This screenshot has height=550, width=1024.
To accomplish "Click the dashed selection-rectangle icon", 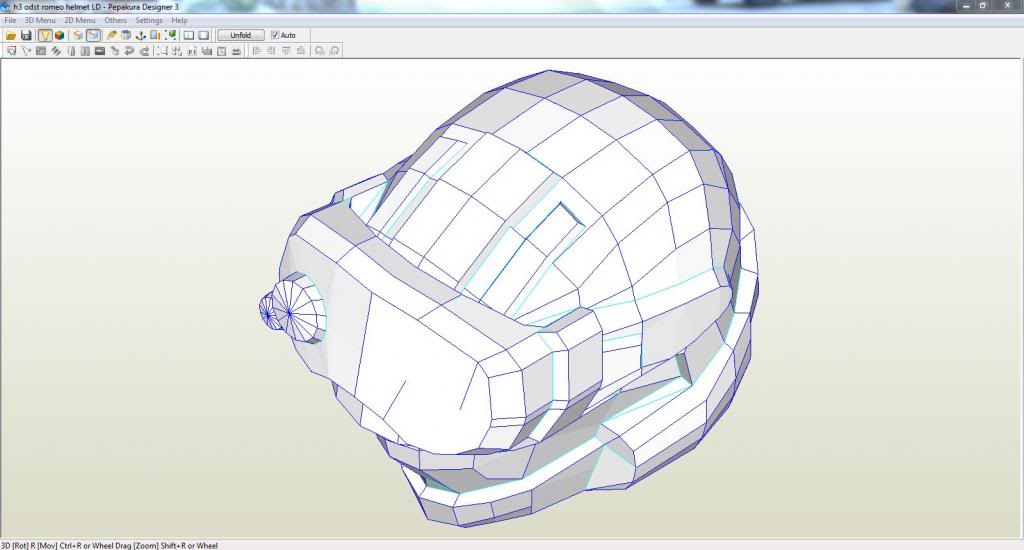I will 163,51.
